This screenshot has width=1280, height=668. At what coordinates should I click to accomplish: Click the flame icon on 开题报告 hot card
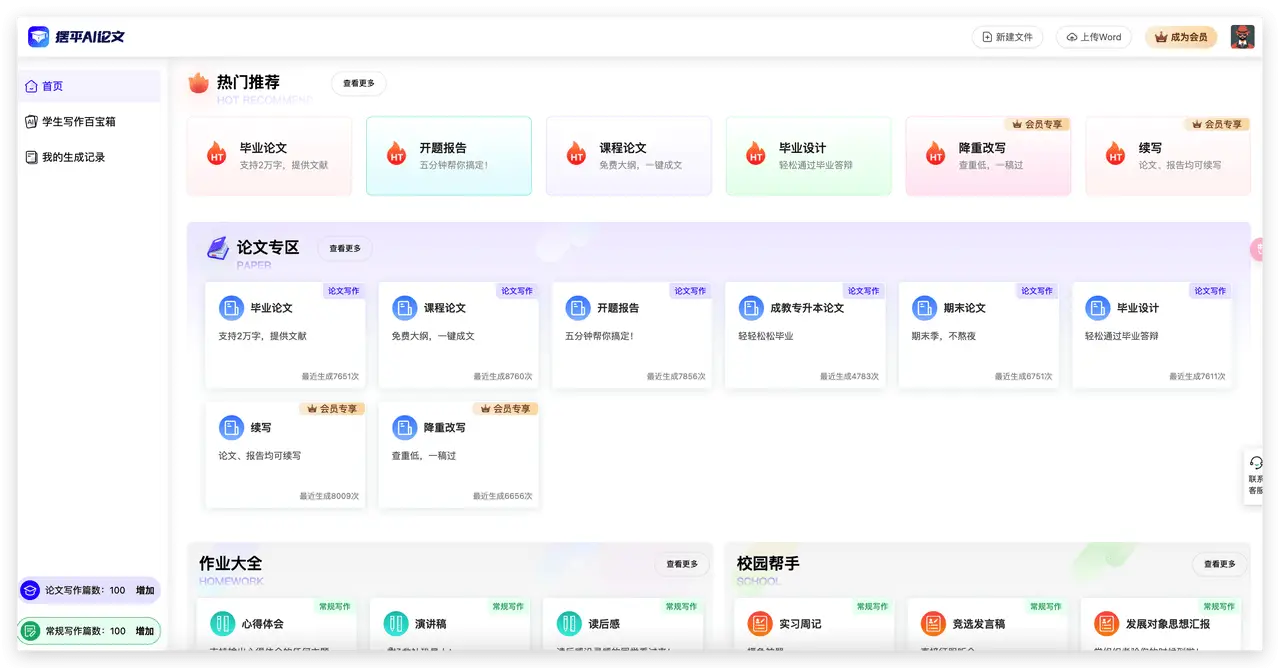click(x=396, y=154)
